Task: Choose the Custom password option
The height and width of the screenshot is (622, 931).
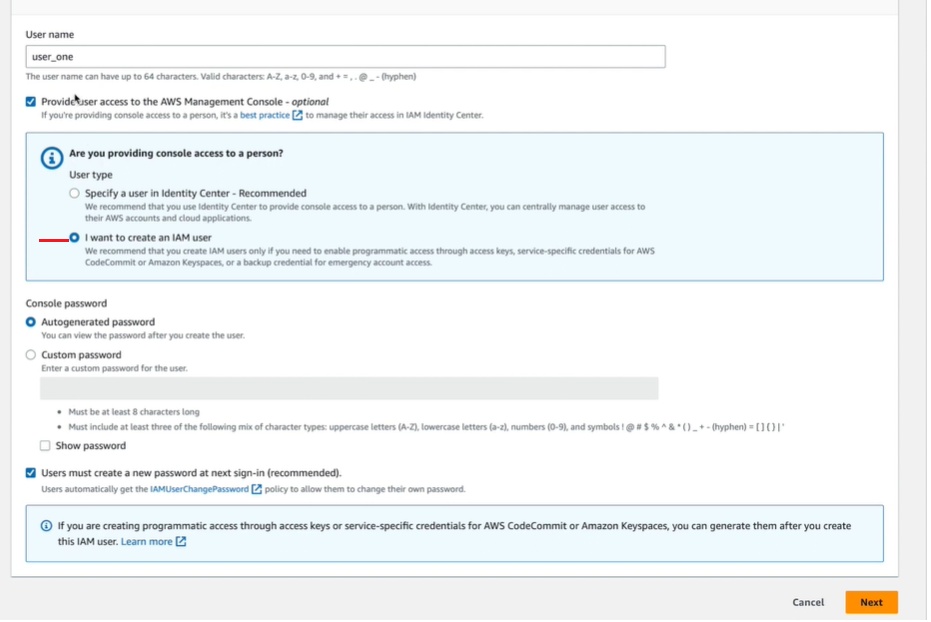Action: pos(31,355)
